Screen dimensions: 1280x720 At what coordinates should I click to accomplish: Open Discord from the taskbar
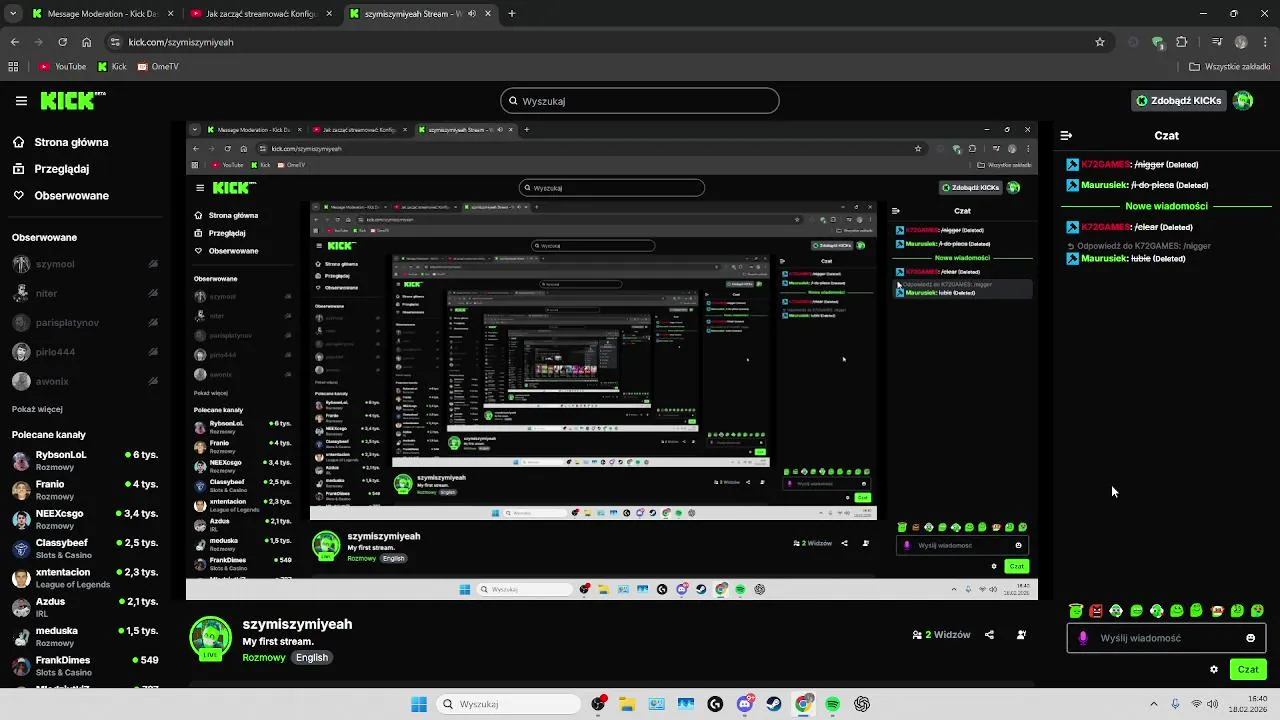pos(745,704)
